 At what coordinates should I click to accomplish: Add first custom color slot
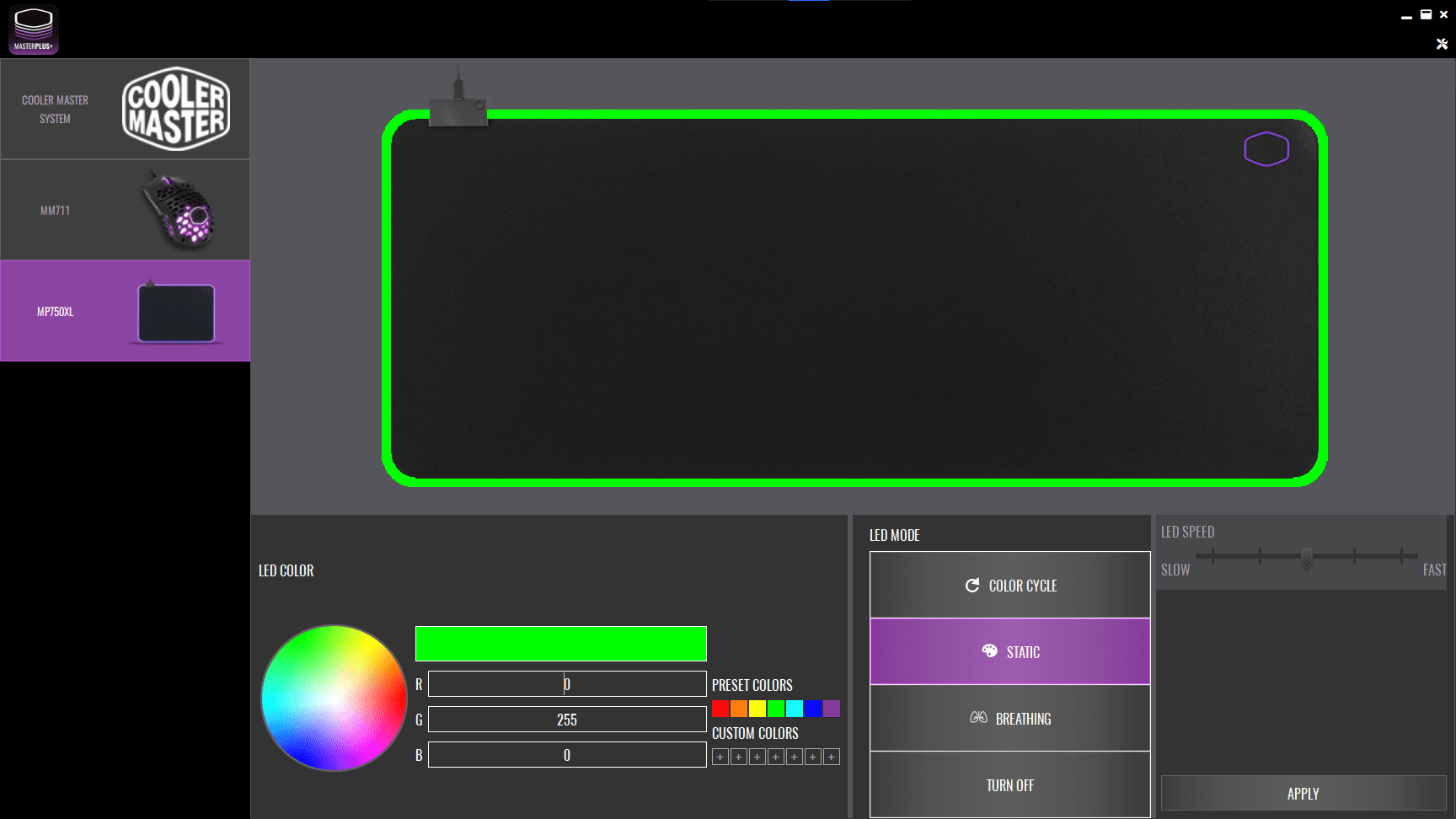click(x=720, y=757)
